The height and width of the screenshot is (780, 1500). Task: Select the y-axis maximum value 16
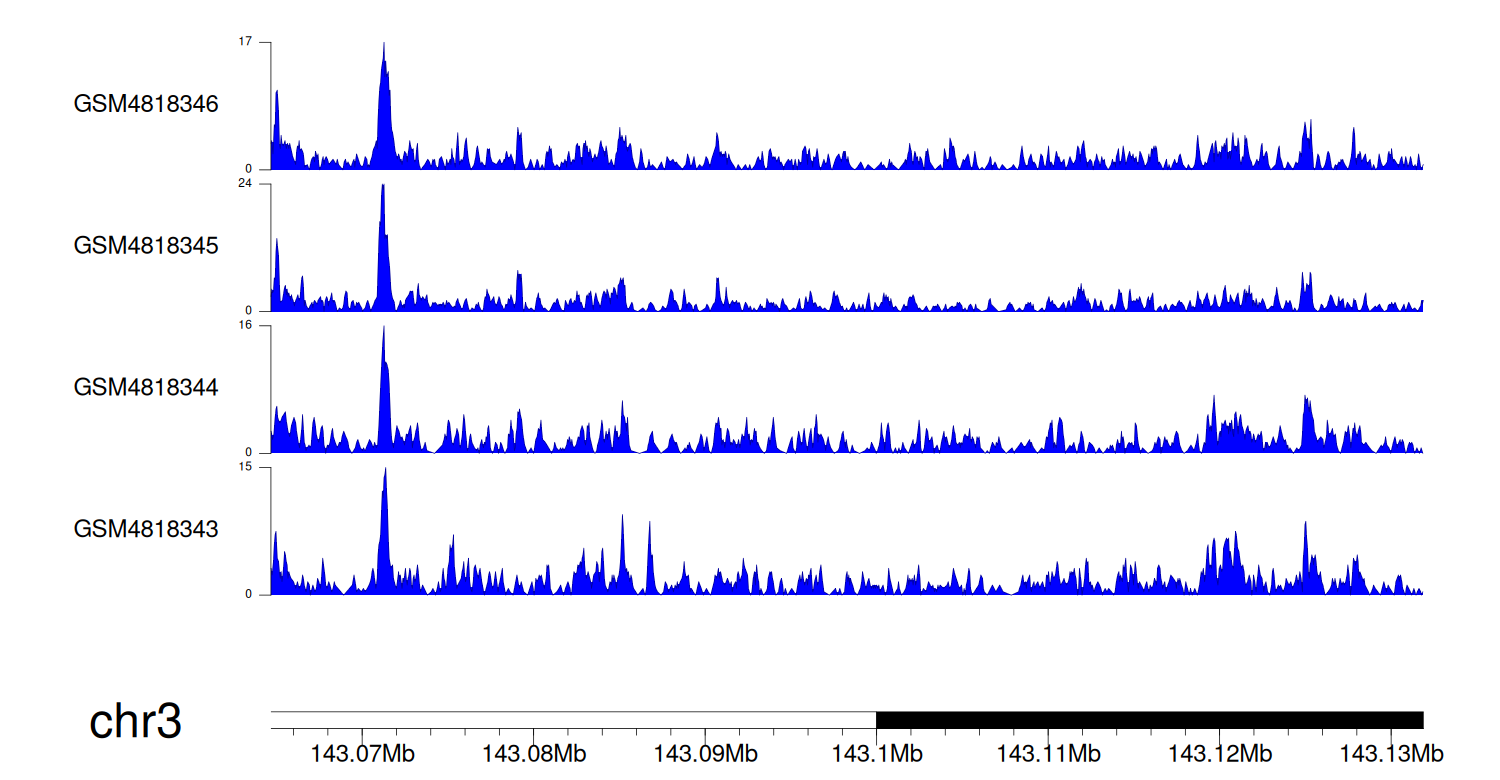point(246,326)
